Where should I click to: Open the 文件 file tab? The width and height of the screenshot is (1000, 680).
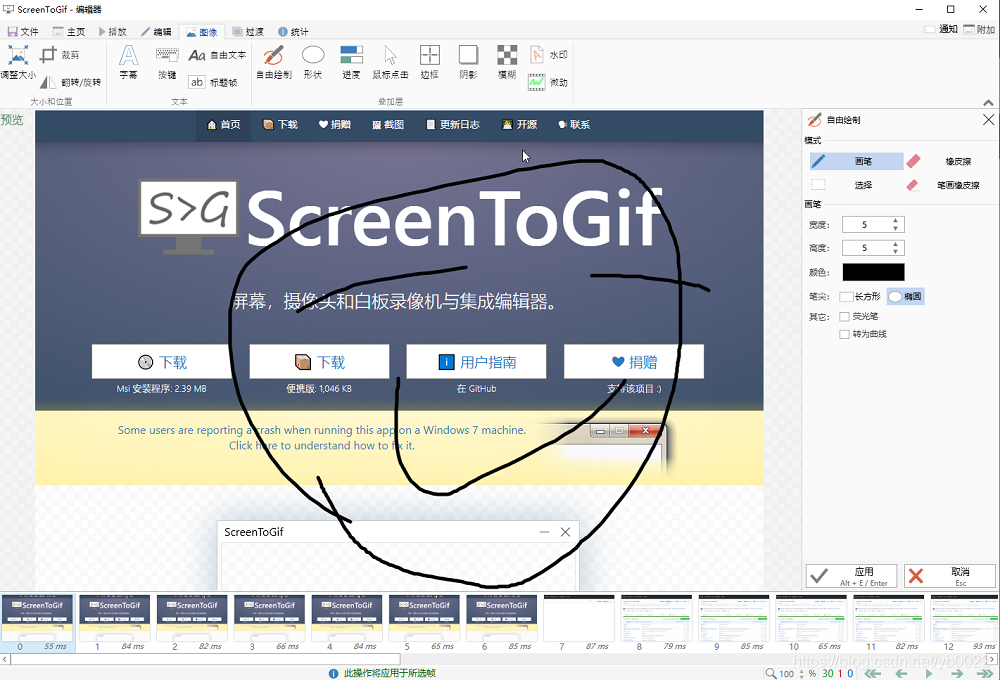coord(23,31)
